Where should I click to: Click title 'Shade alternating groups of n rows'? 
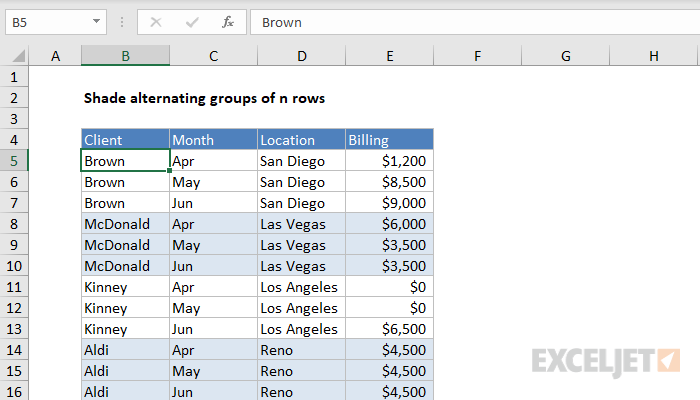click(x=204, y=98)
